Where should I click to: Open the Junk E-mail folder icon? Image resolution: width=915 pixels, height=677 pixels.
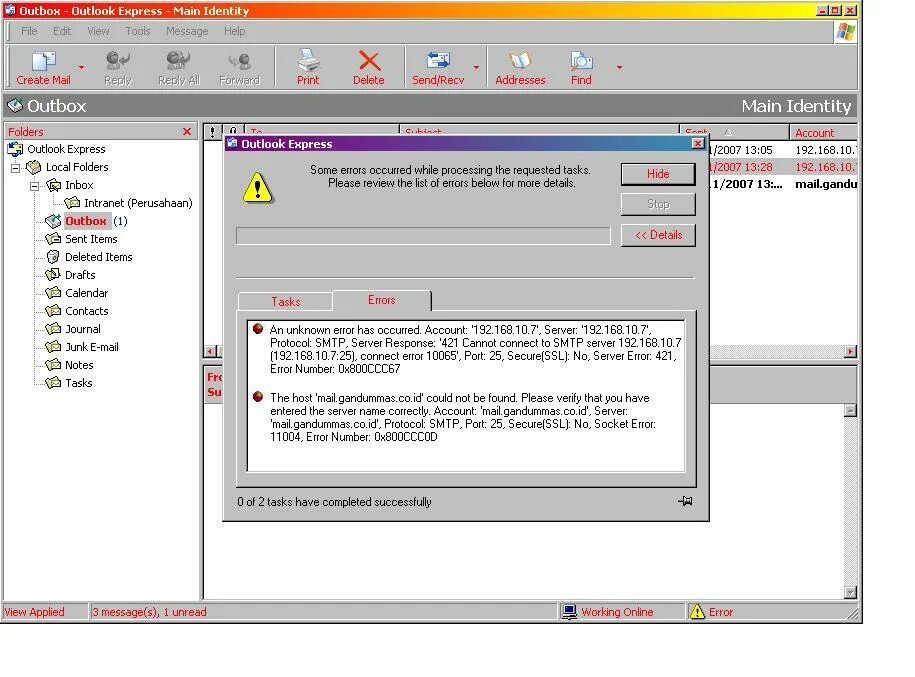coord(53,347)
